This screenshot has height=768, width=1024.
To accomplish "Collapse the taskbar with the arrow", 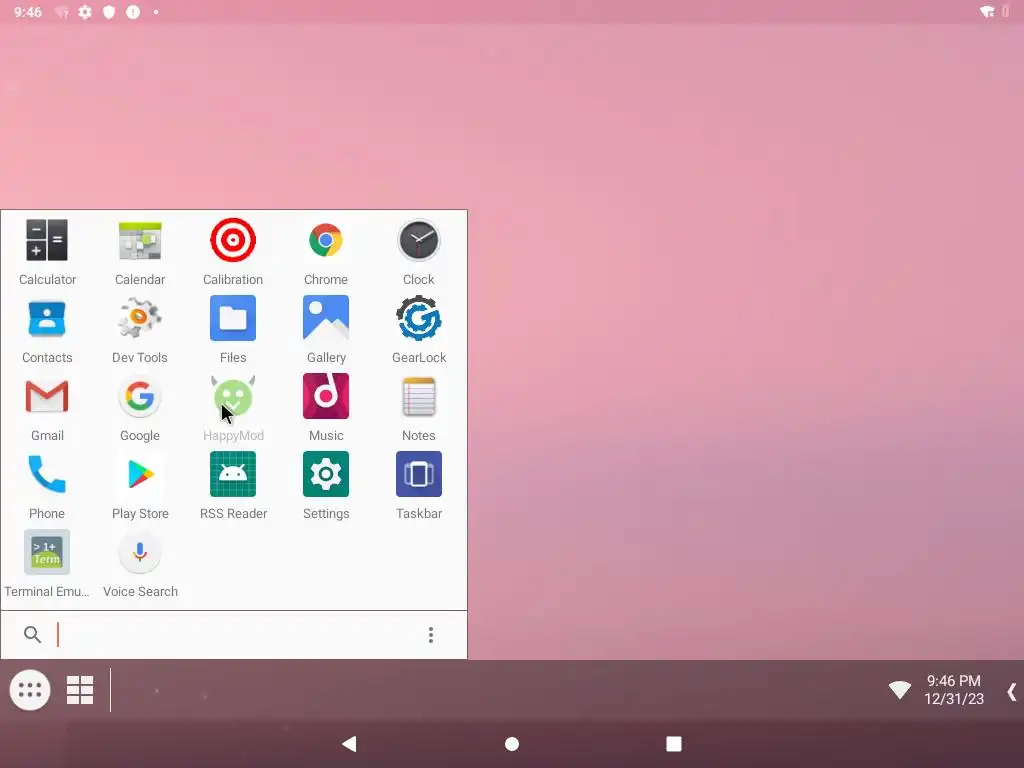I will coord(1012,692).
